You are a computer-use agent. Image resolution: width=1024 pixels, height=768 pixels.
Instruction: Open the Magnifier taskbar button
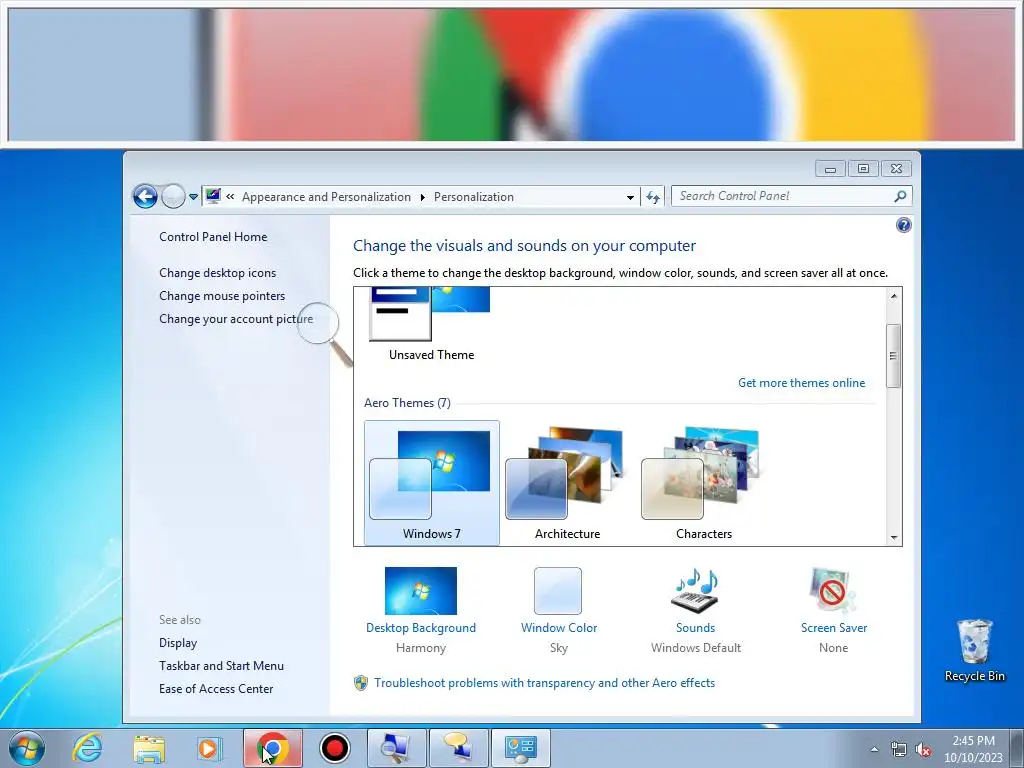coord(396,748)
